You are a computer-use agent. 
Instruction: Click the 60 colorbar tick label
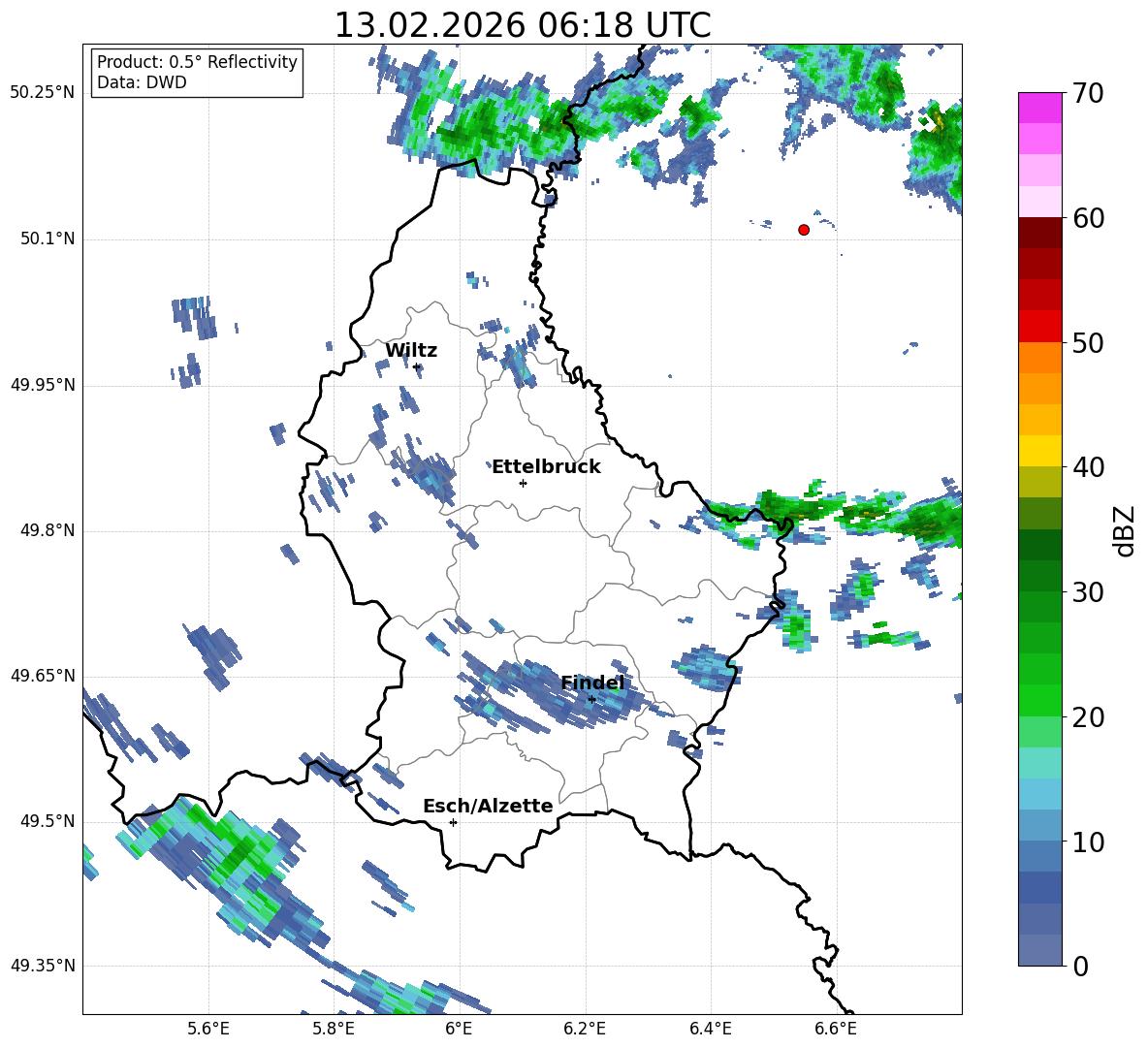(1088, 218)
